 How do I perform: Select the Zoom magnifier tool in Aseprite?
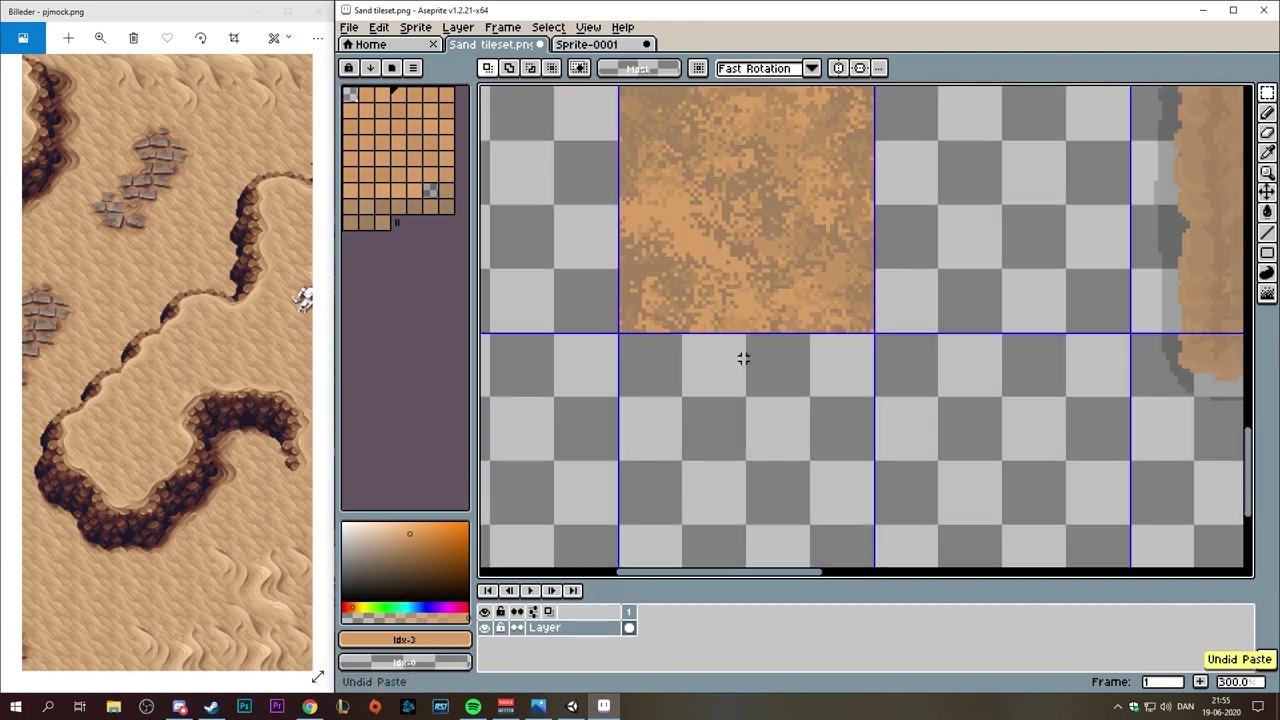click(1267, 173)
